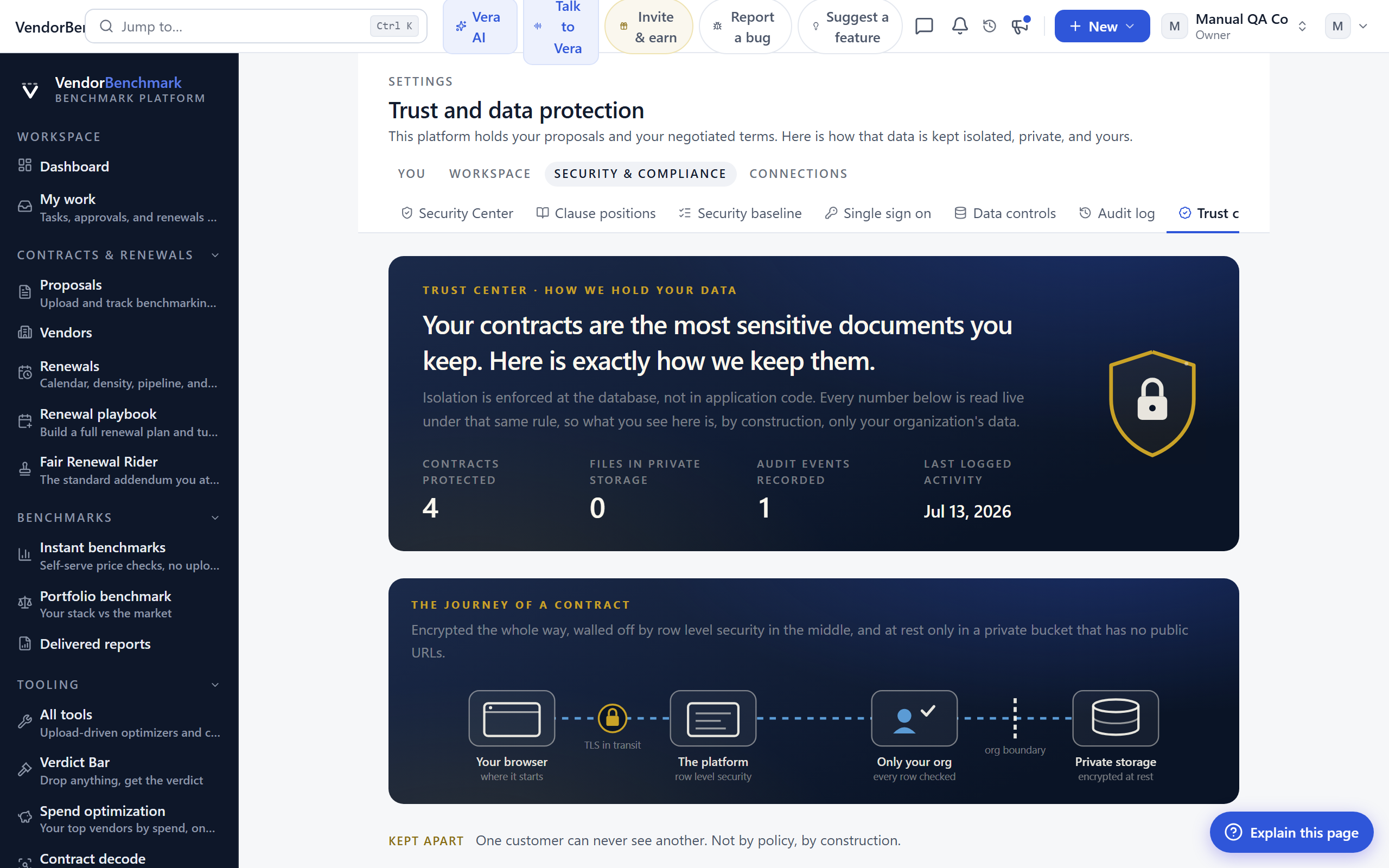Image resolution: width=1389 pixels, height=868 pixels.
Task: Click the Suggest a feature button
Action: [x=850, y=27]
